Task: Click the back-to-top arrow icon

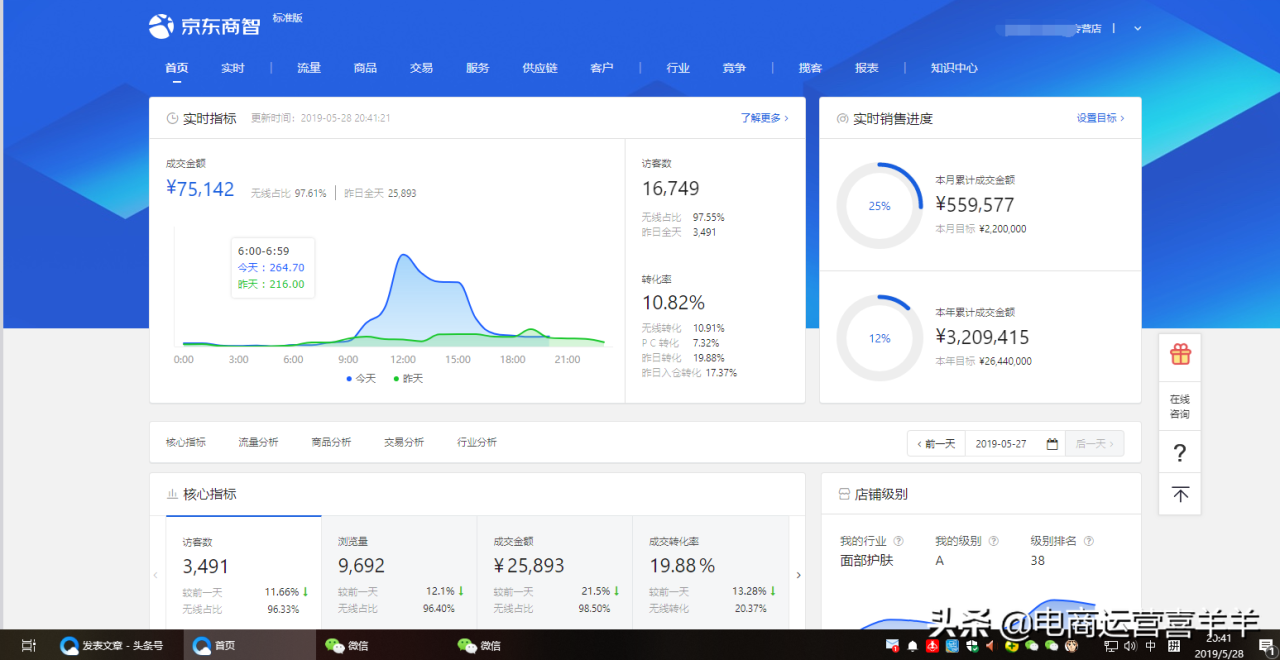Action: click(x=1179, y=495)
